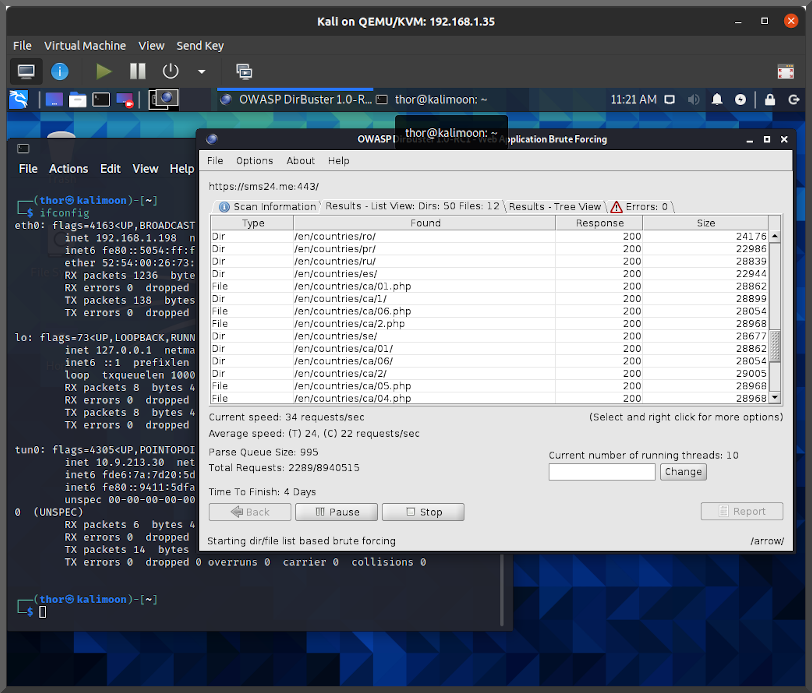Click the power shutdown icon

[170, 71]
